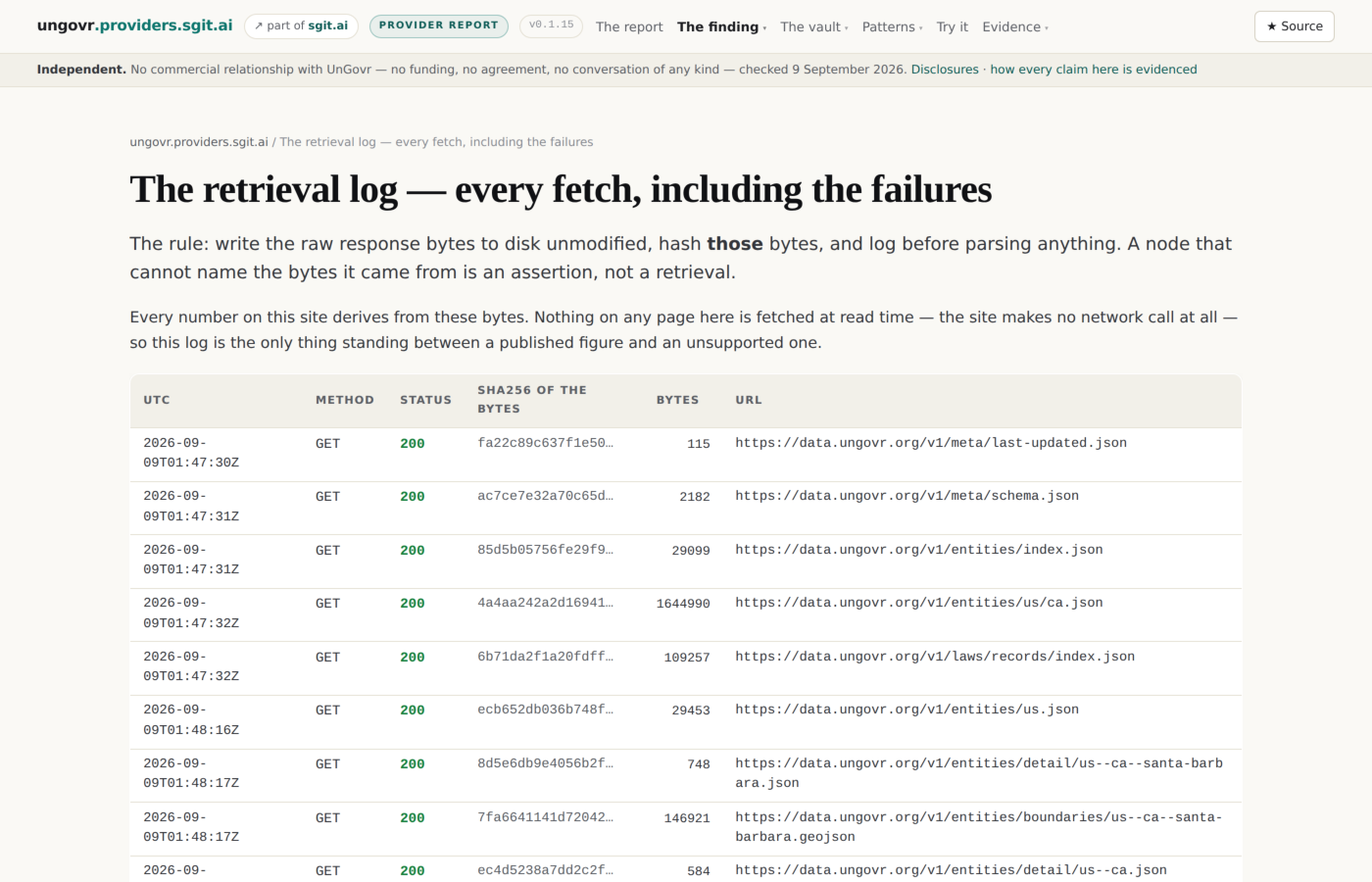Click the UTC column header

tap(157, 400)
